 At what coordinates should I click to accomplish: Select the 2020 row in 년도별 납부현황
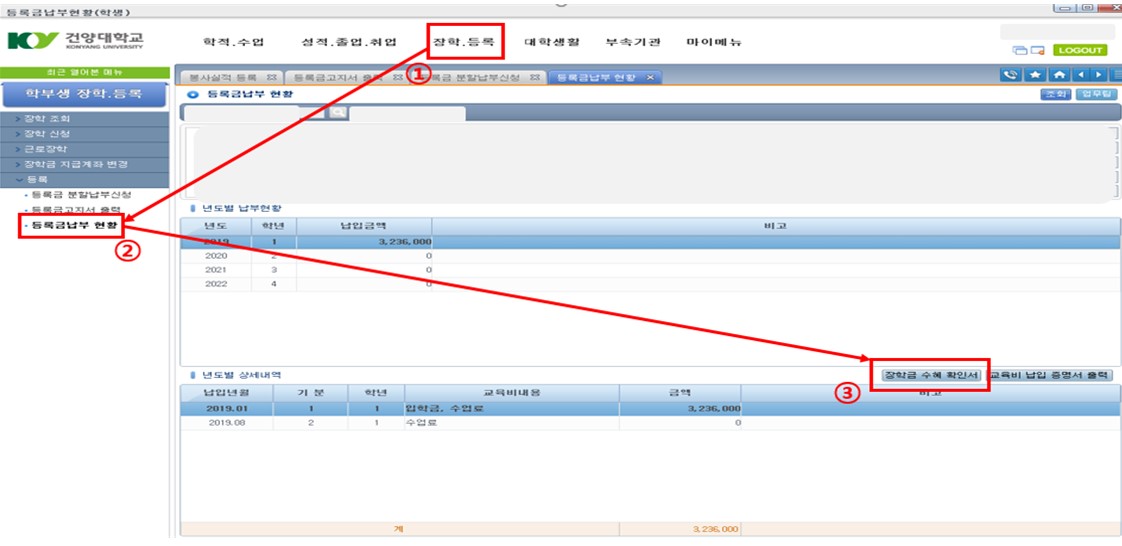216,256
